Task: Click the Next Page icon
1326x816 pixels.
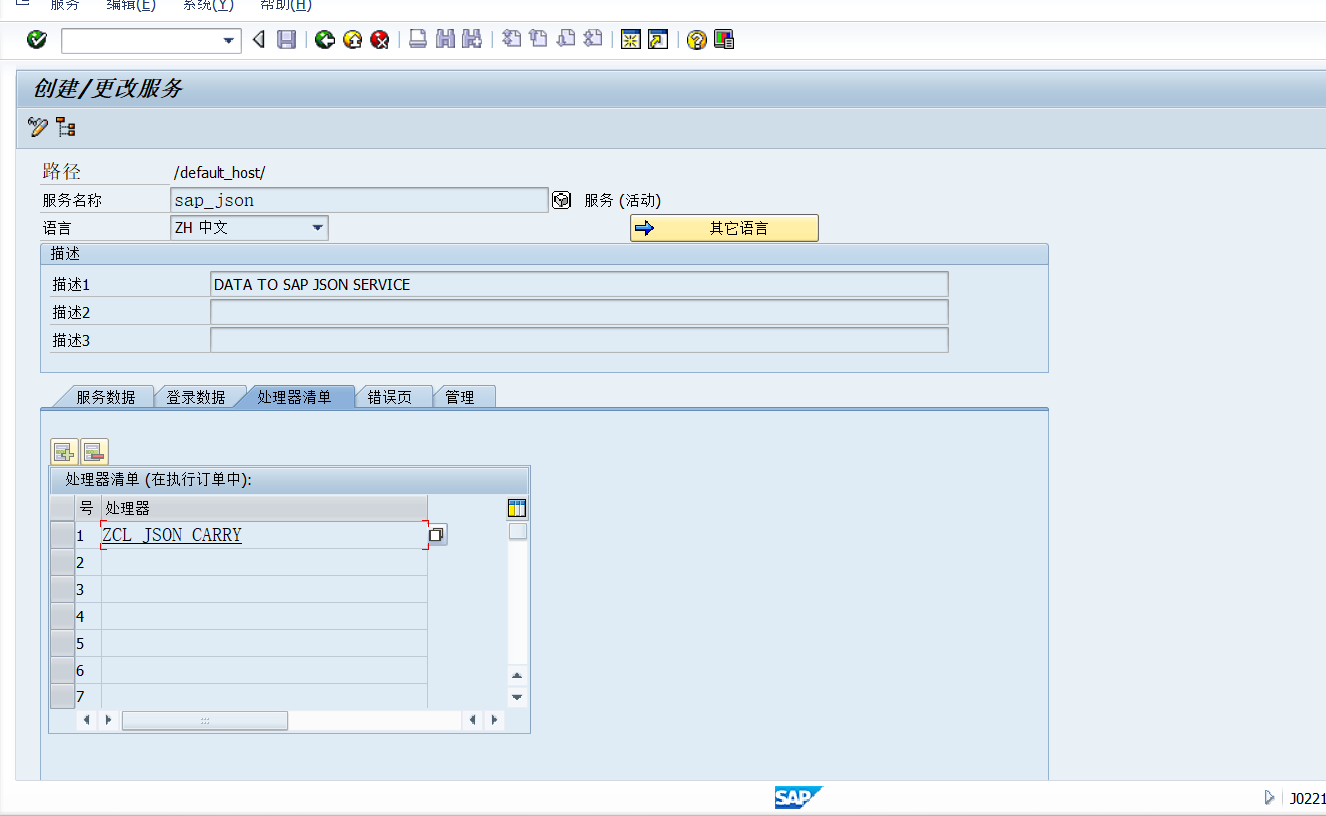Action: pos(566,40)
